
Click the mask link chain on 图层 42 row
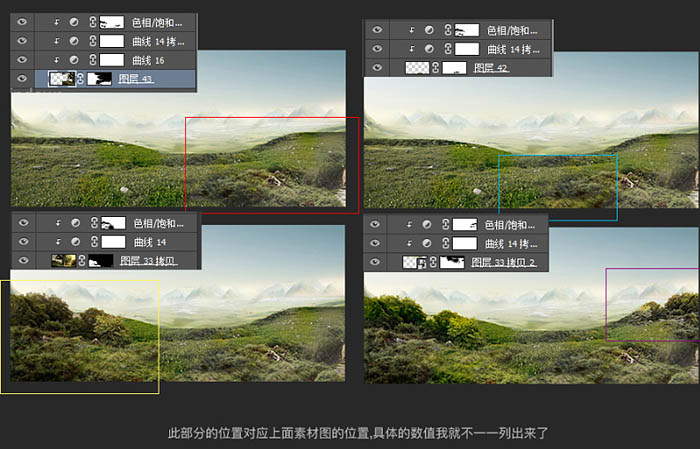click(x=435, y=68)
